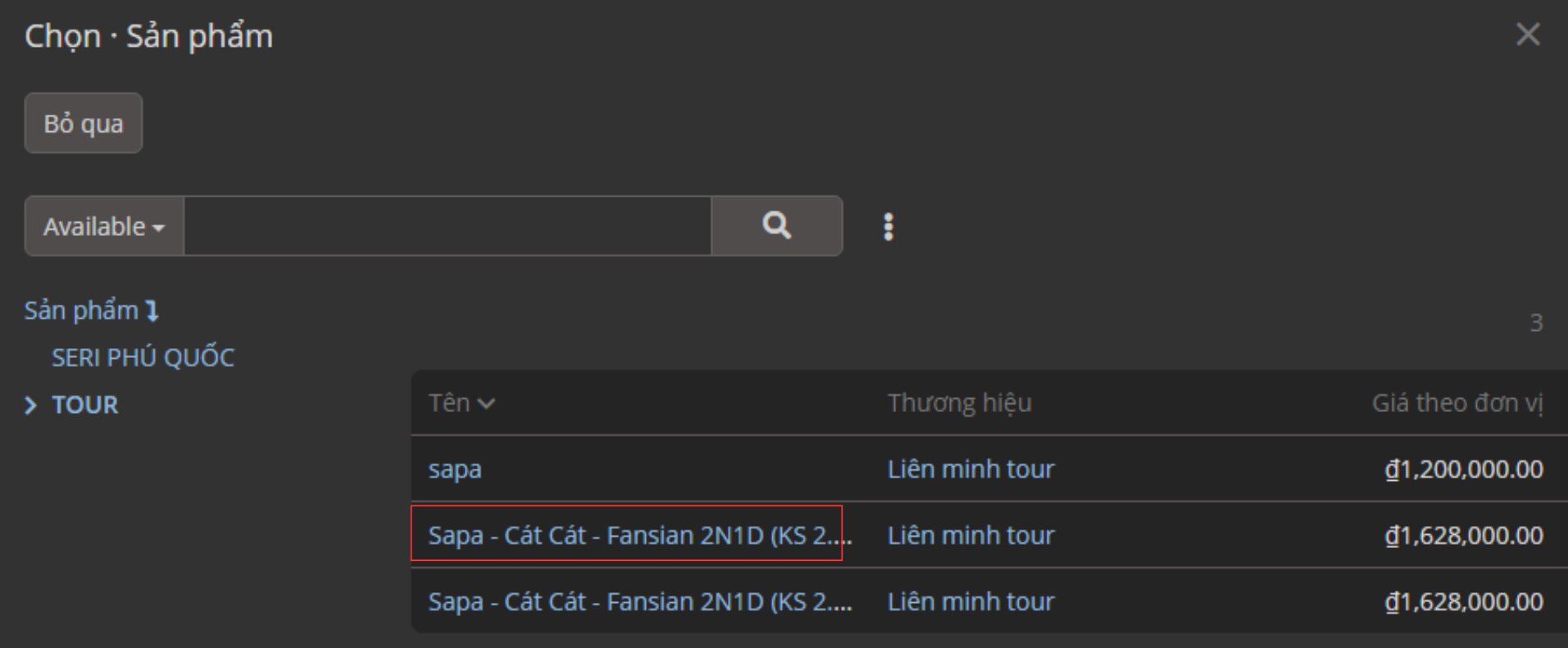Click the ₫1,200,000.00 price cell
Image resolution: width=1568 pixels, height=648 pixels.
coord(1463,469)
